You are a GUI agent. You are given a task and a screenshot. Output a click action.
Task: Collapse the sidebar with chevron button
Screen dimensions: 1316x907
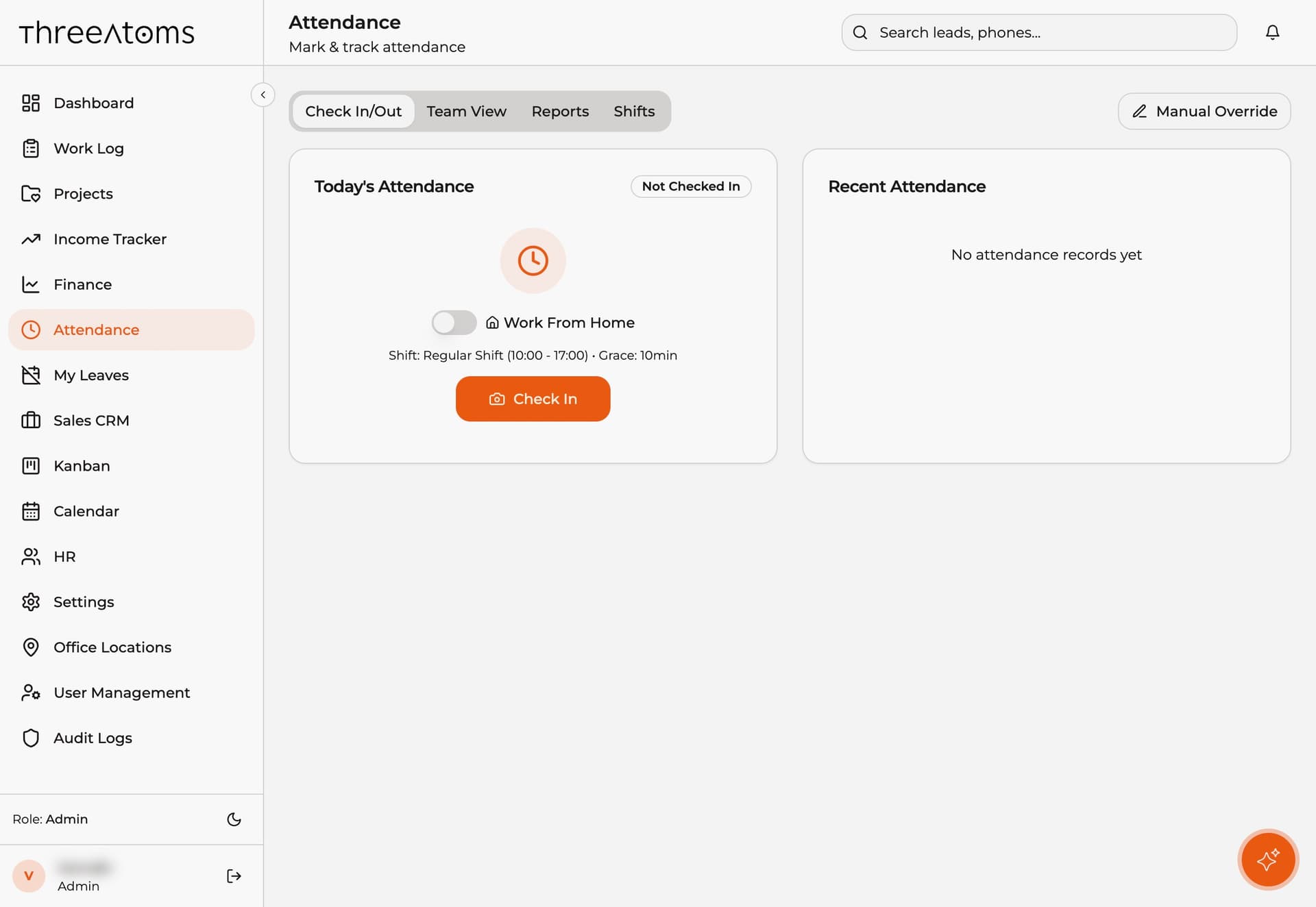point(263,95)
